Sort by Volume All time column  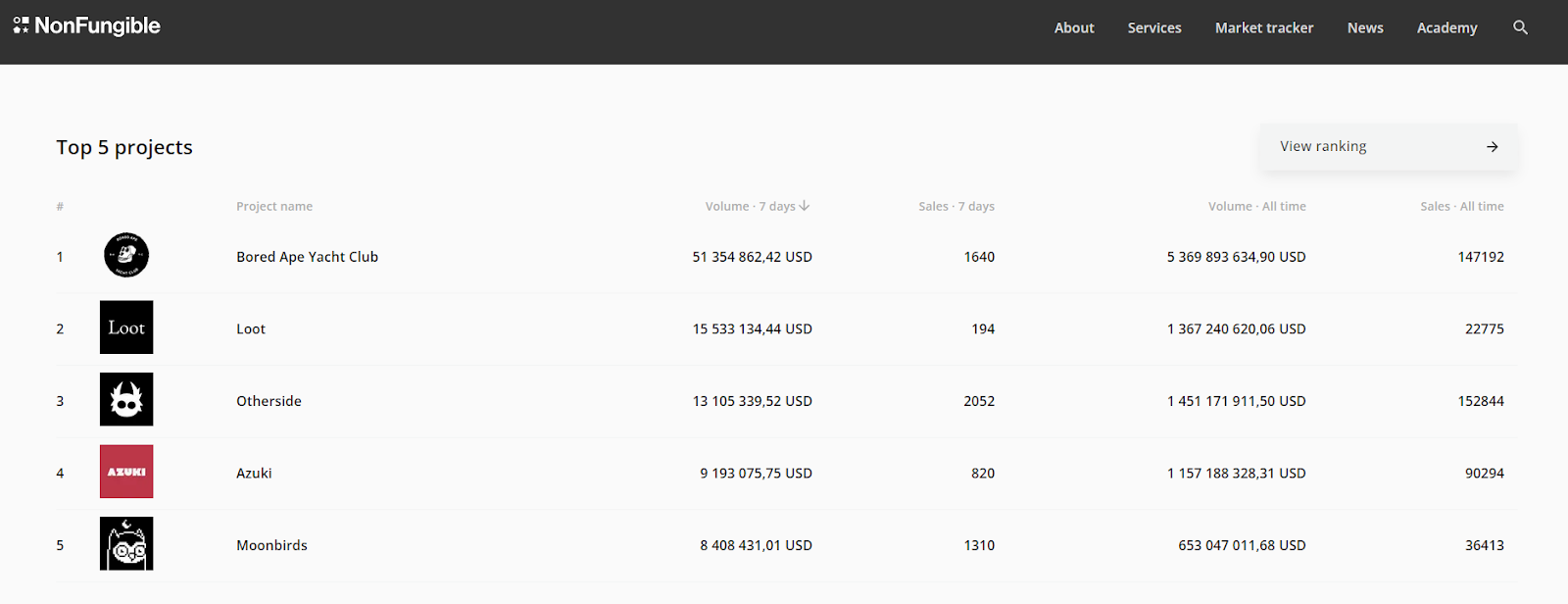[x=1257, y=206]
